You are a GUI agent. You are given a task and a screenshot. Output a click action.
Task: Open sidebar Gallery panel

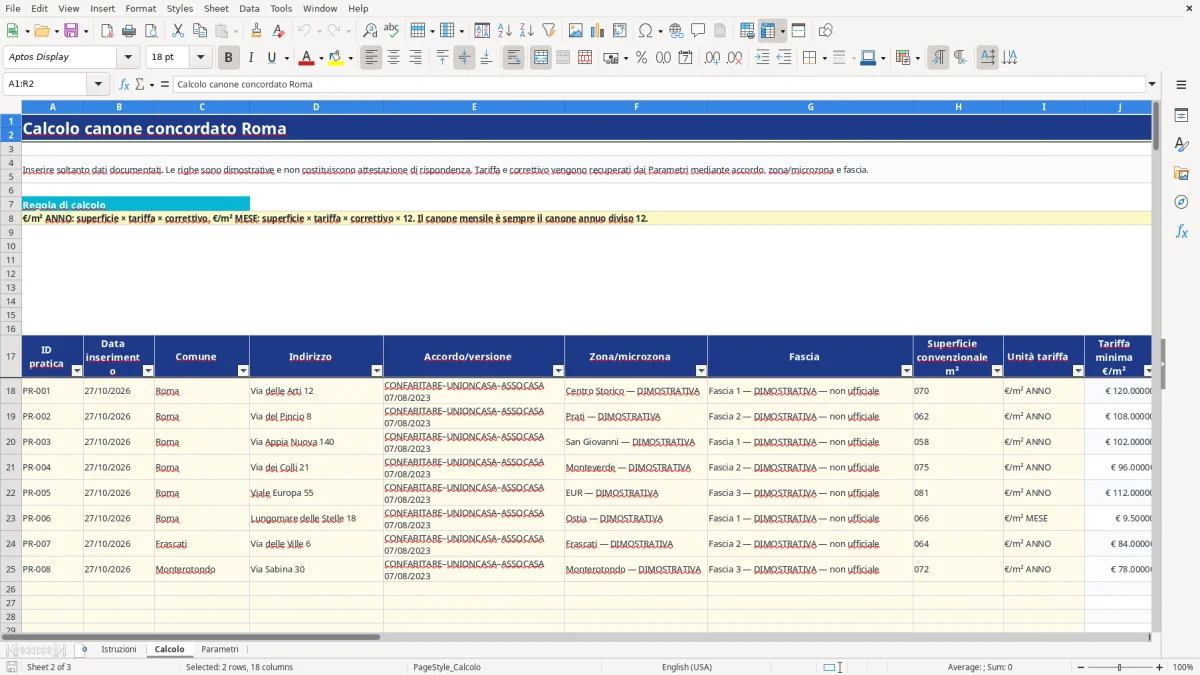point(1181,174)
